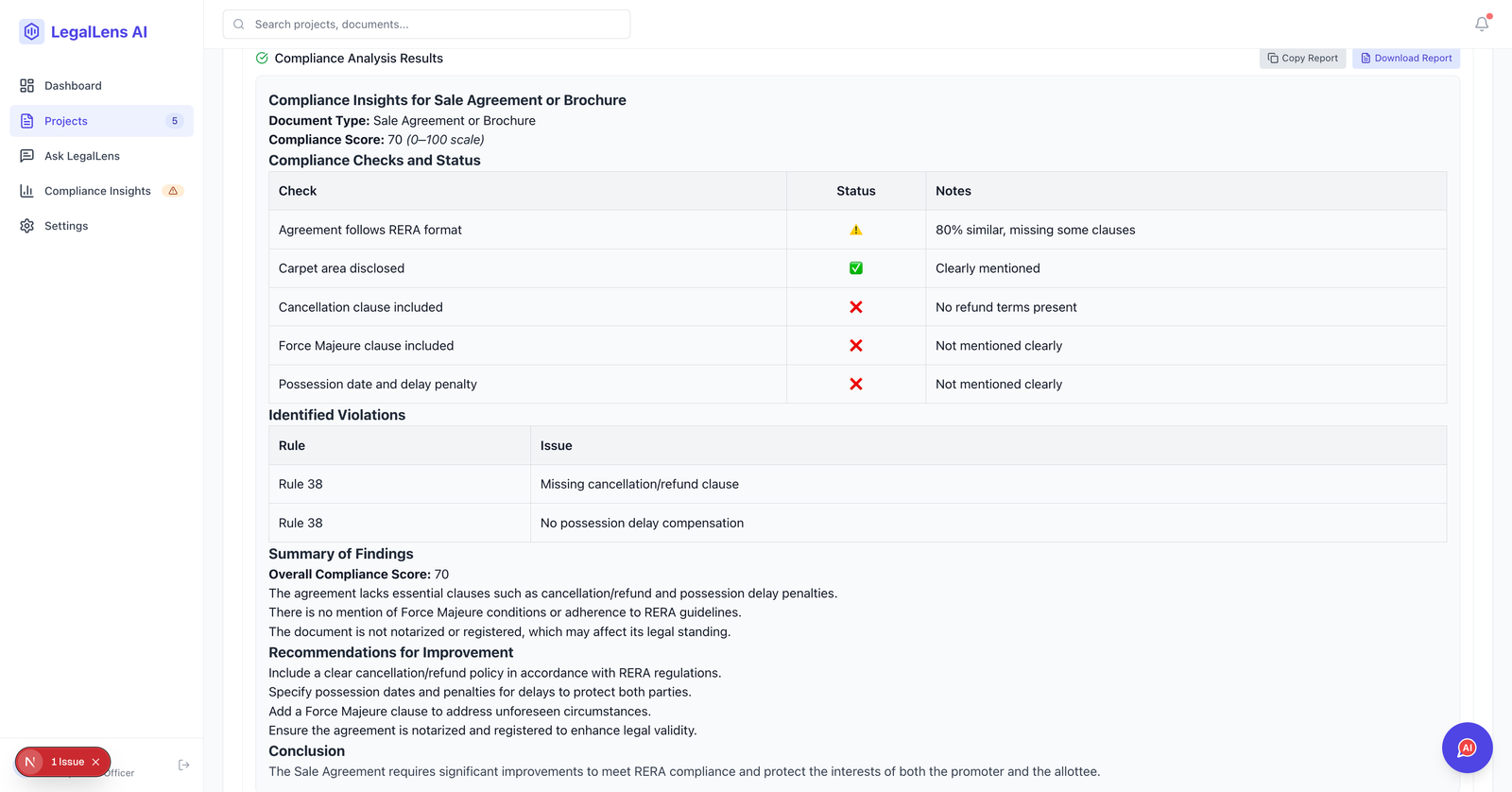This screenshot has height=792, width=1512.
Task: Select 'Possession date and delay penalty' cell
Action: (527, 385)
